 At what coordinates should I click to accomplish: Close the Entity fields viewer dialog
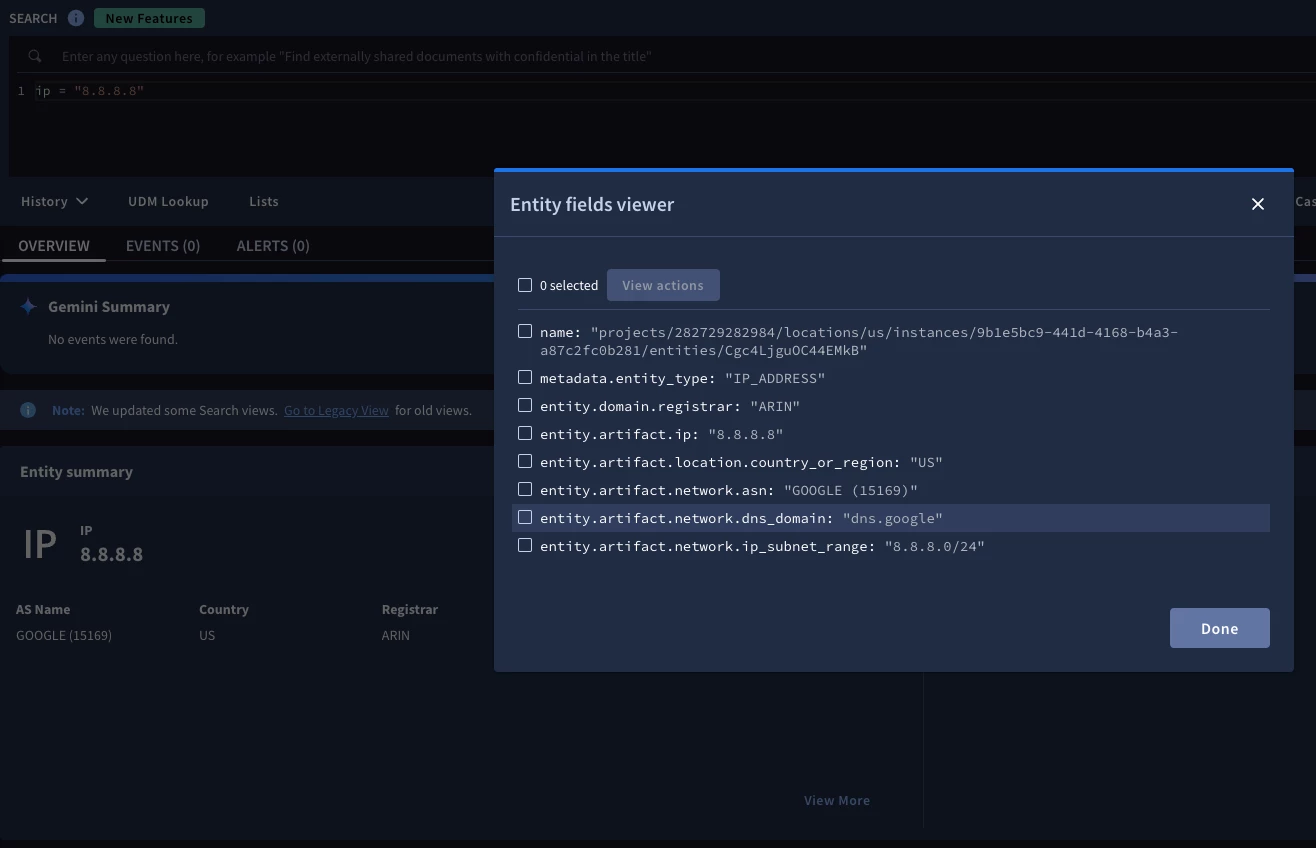tap(1258, 204)
